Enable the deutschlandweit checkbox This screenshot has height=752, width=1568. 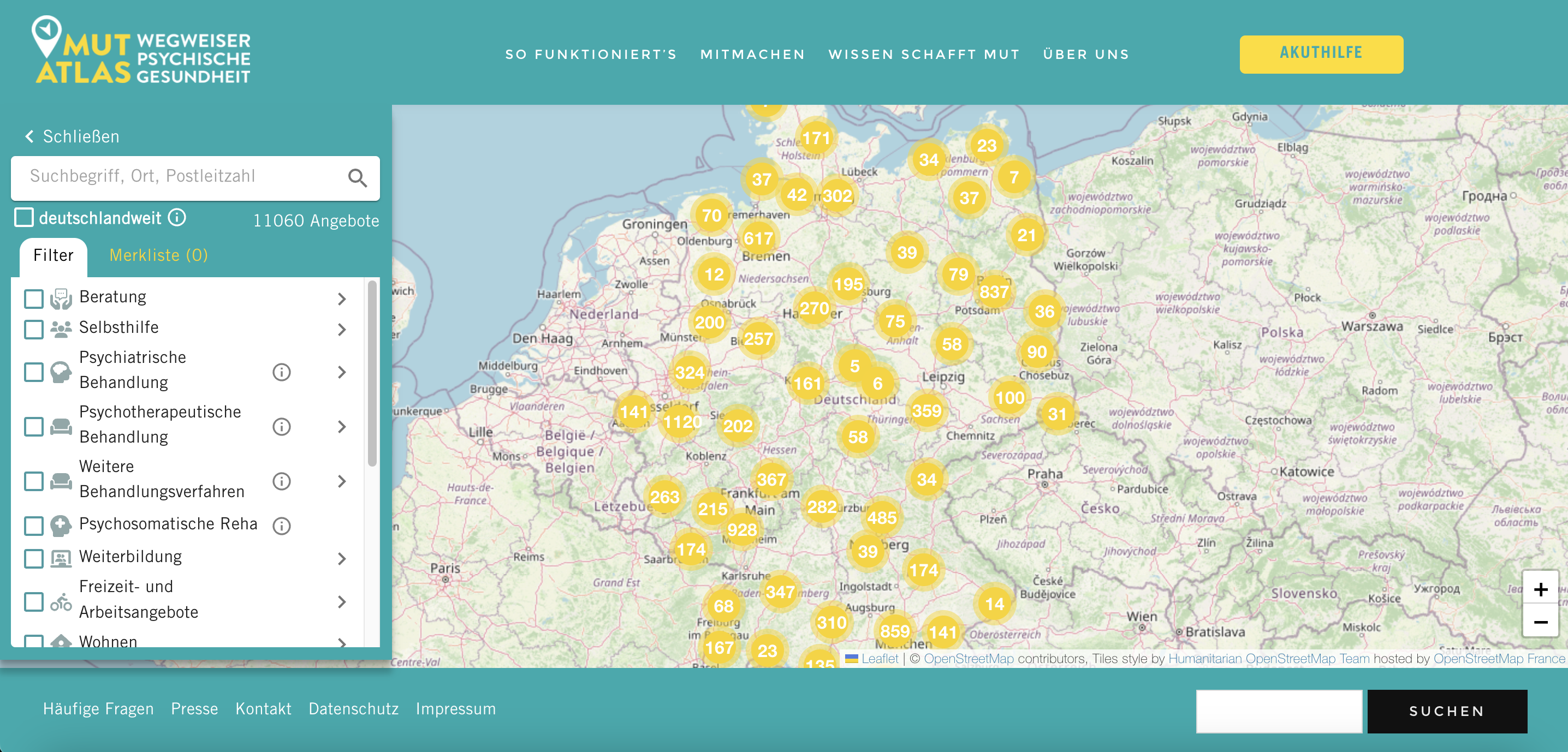(23, 217)
